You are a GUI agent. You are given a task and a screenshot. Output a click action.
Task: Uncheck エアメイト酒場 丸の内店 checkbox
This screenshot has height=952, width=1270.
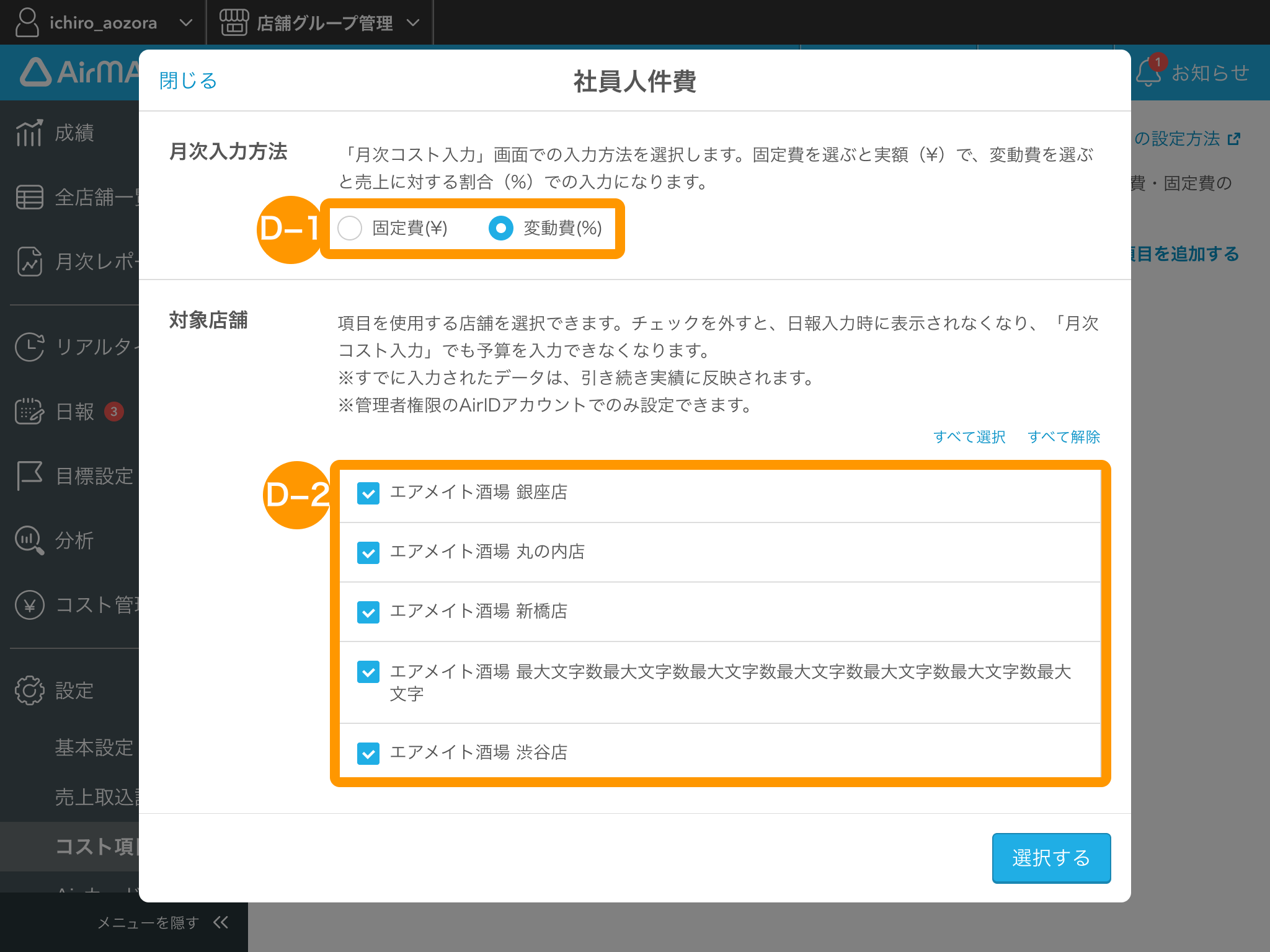[x=368, y=553]
